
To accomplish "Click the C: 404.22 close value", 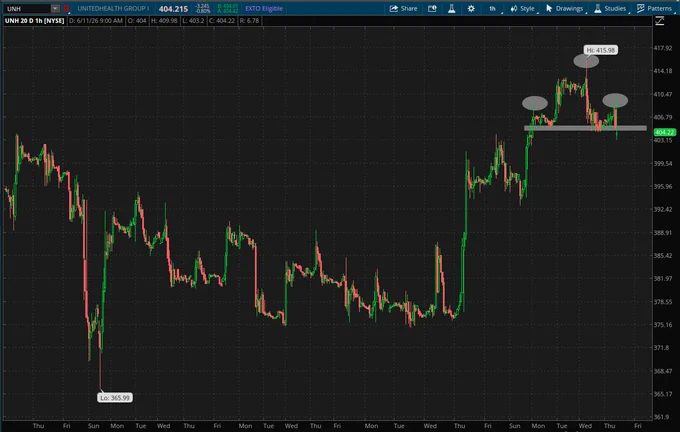I will (x=222, y=20).
